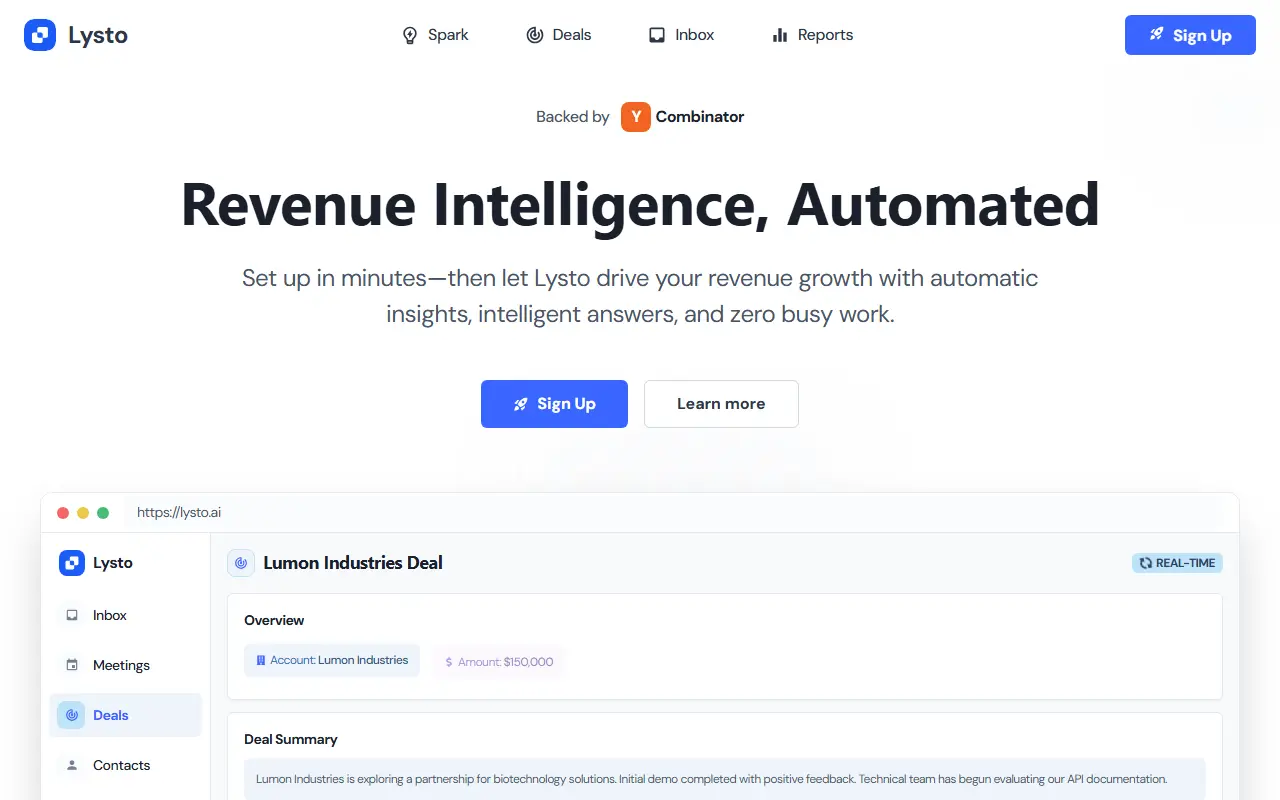Click the sidebar Meetings calendar icon
The height and width of the screenshot is (800, 1280).
[72, 665]
